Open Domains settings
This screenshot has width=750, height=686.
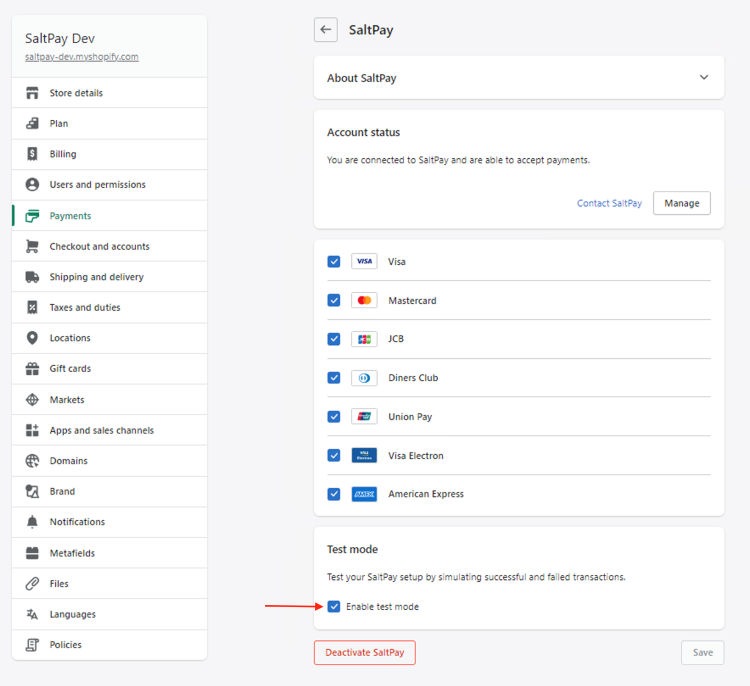click(110, 461)
